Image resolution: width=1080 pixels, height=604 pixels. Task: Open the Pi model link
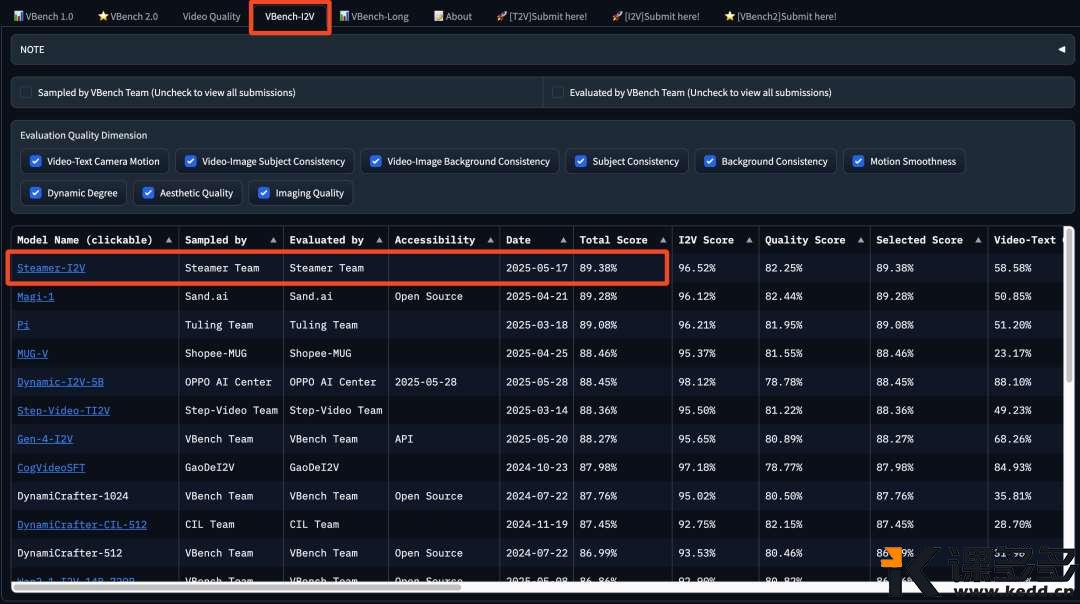[x=23, y=325]
